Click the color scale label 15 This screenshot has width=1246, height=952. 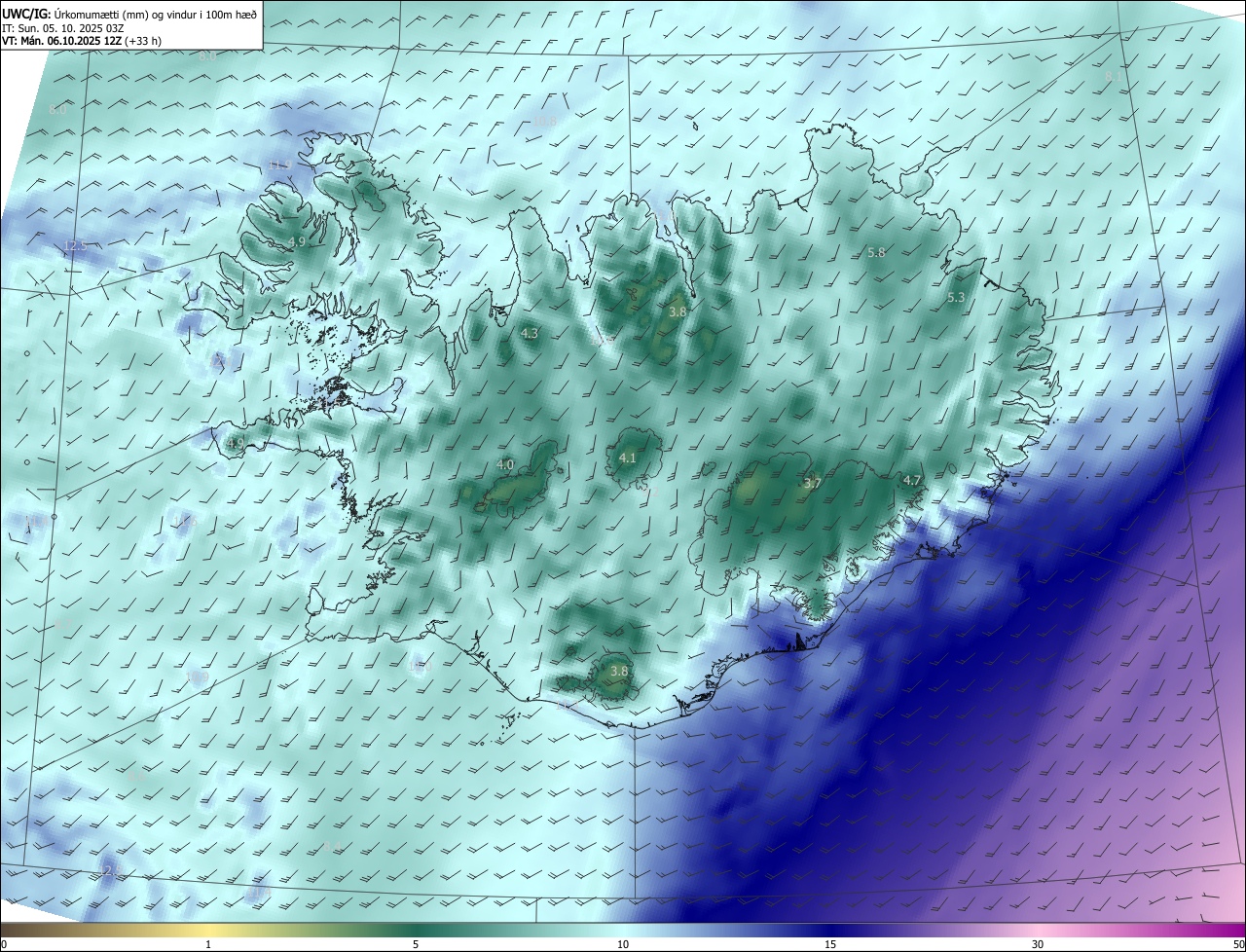830,944
